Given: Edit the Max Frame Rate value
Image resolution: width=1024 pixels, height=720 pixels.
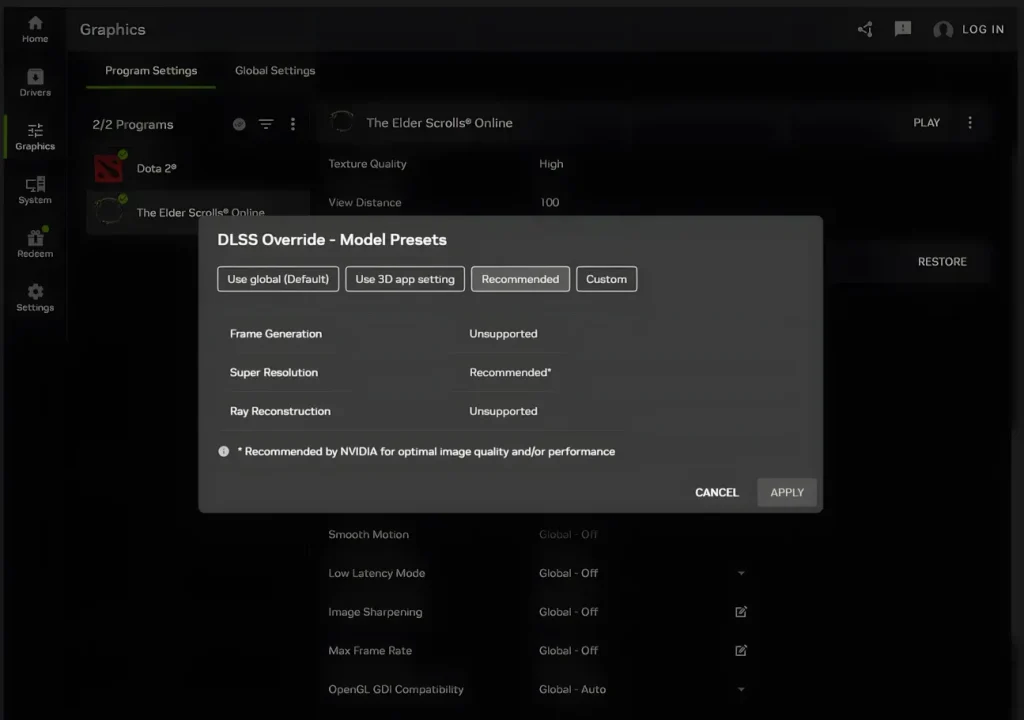Looking at the screenshot, I should click(740, 650).
